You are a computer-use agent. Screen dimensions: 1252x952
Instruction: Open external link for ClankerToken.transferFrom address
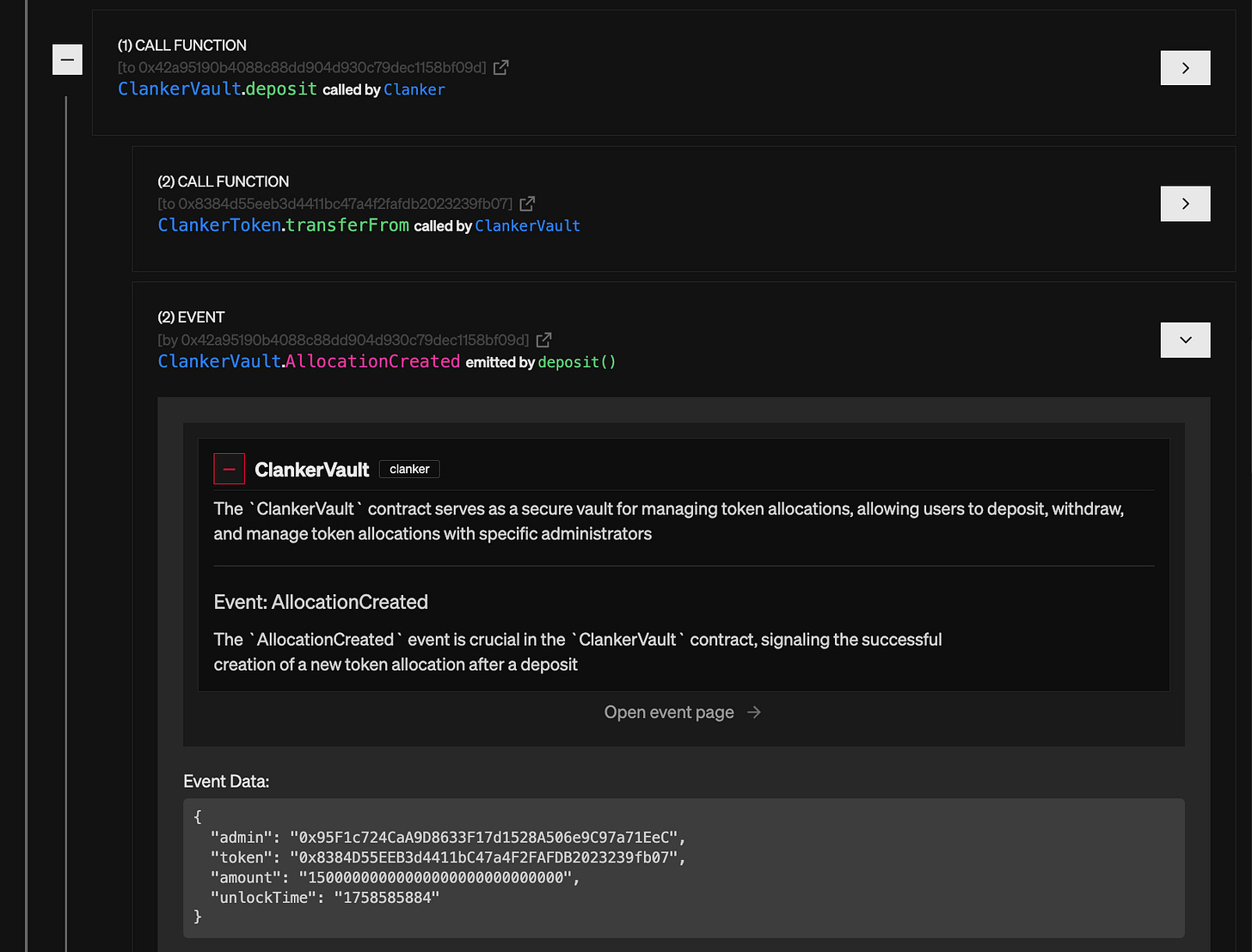(527, 204)
